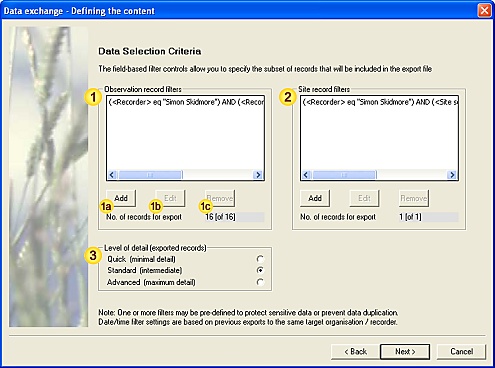This screenshot has width=495, height=368.
Task: Select the site filter row with Simon Skidmore
Action: pos(380,102)
